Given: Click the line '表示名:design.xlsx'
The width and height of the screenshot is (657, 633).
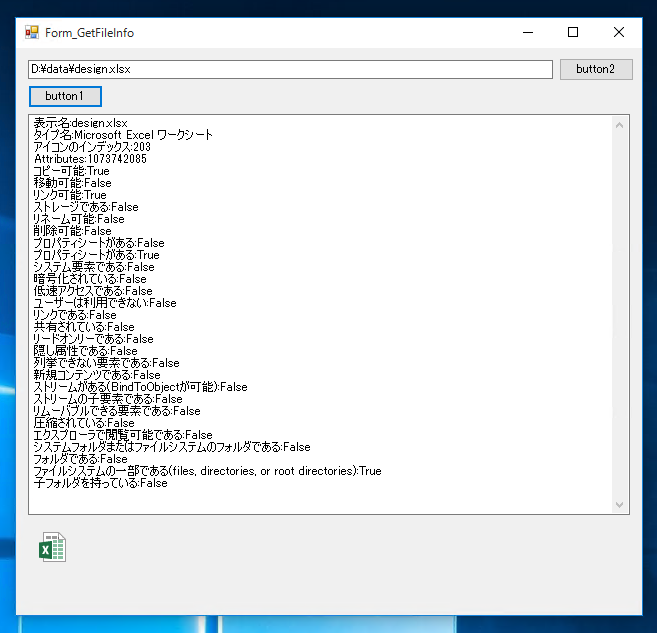Looking at the screenshot, I should (80, 123).
